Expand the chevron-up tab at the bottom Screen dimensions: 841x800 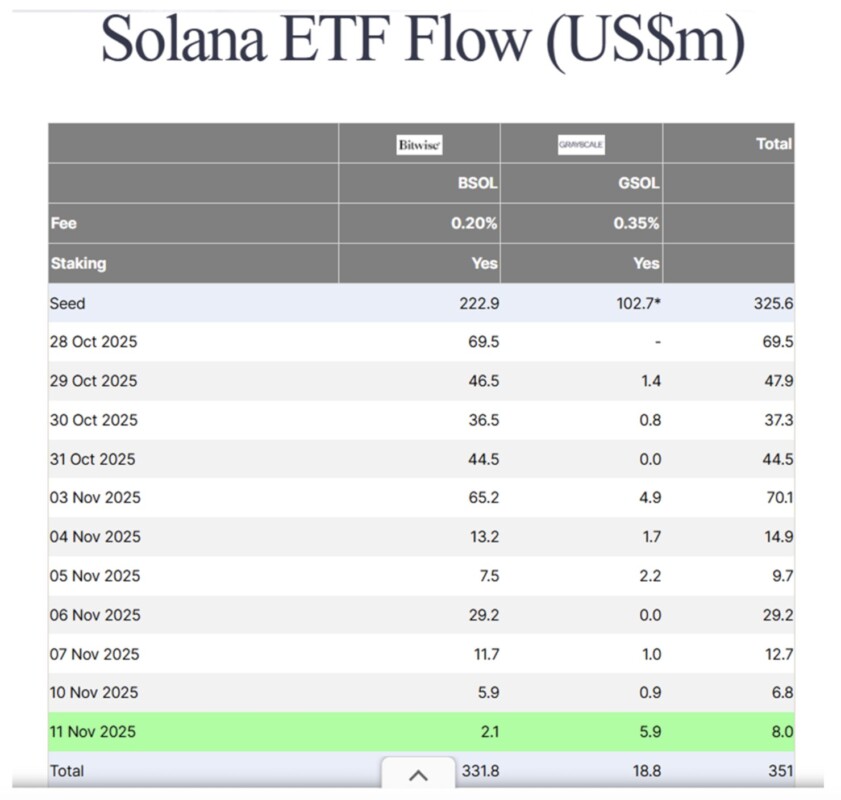click(418, 775)
